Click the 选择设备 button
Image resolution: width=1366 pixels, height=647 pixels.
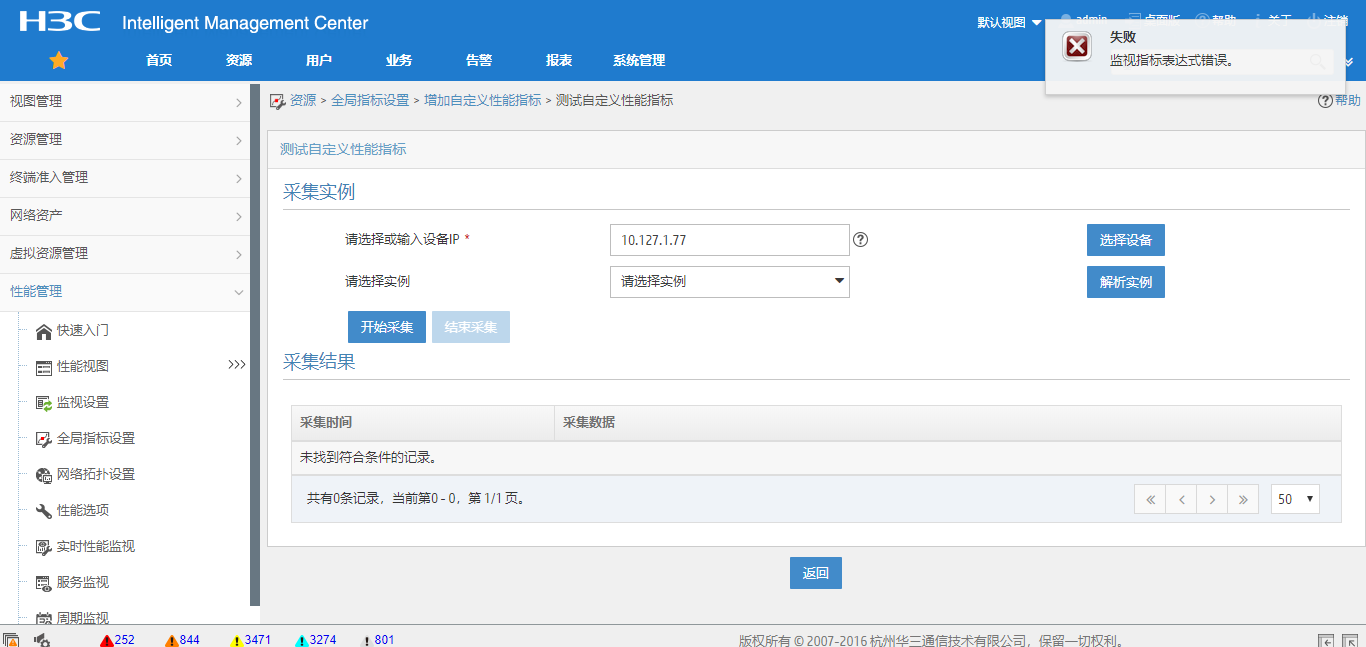(x=1125, y=240)
